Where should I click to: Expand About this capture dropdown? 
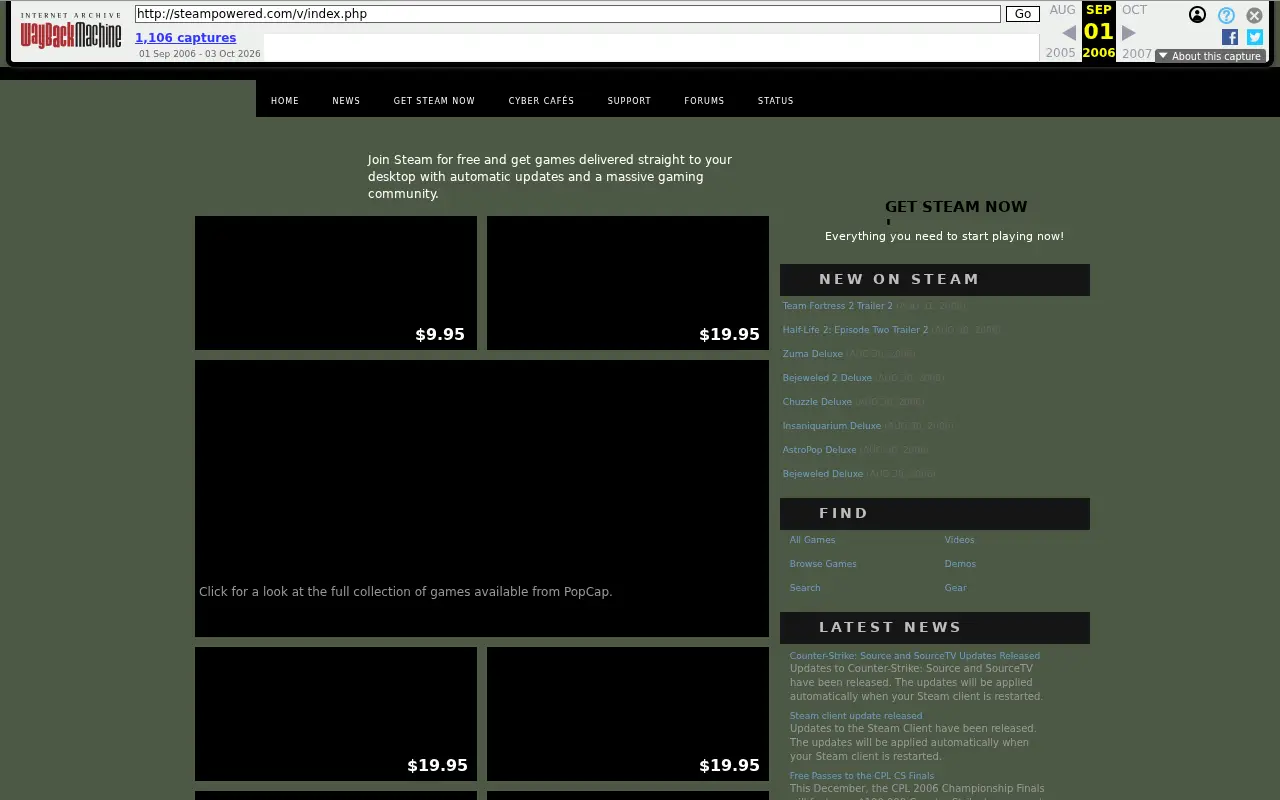pos(1210,56)
